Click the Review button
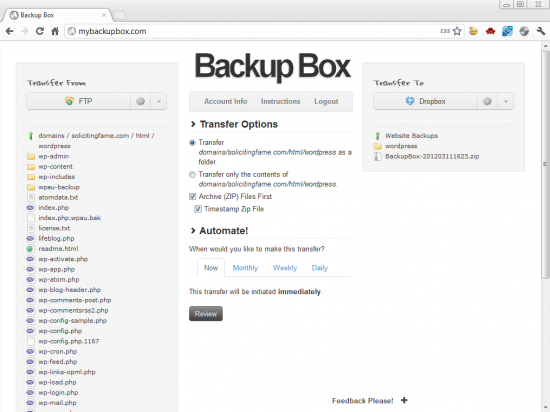Viewport: 550px width, 412px height. (206, 313)
